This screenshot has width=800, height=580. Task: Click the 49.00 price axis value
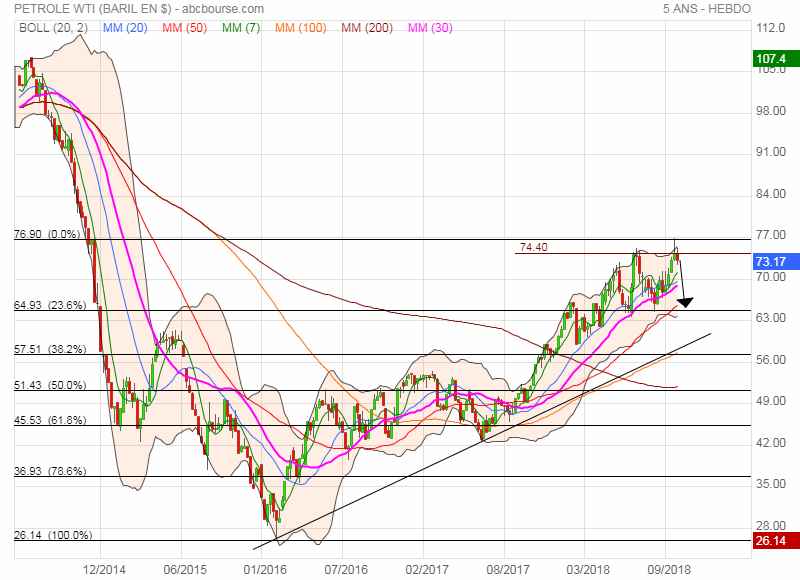pos(770,401)
